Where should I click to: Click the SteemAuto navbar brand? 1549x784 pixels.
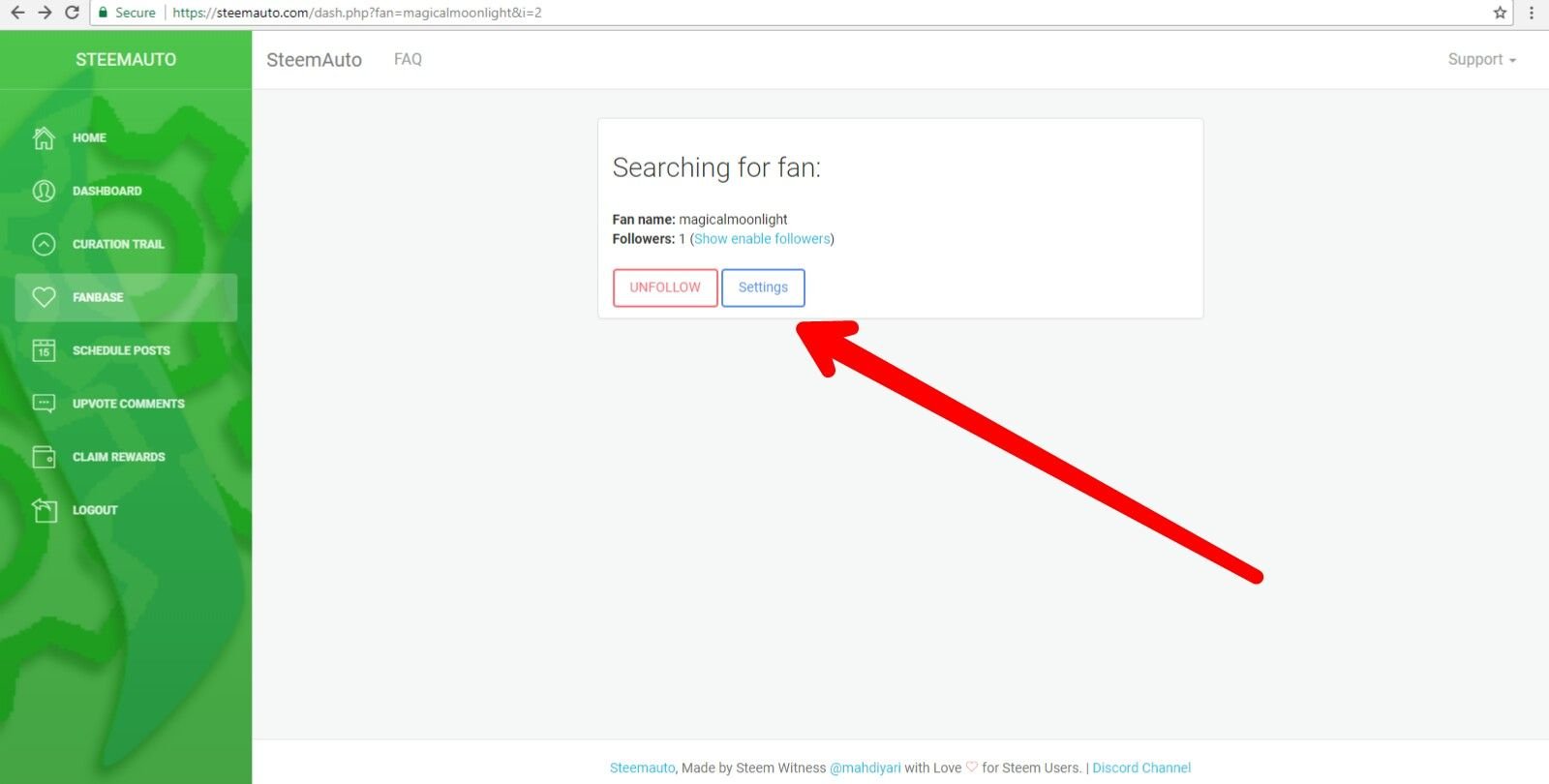(314, 60)
